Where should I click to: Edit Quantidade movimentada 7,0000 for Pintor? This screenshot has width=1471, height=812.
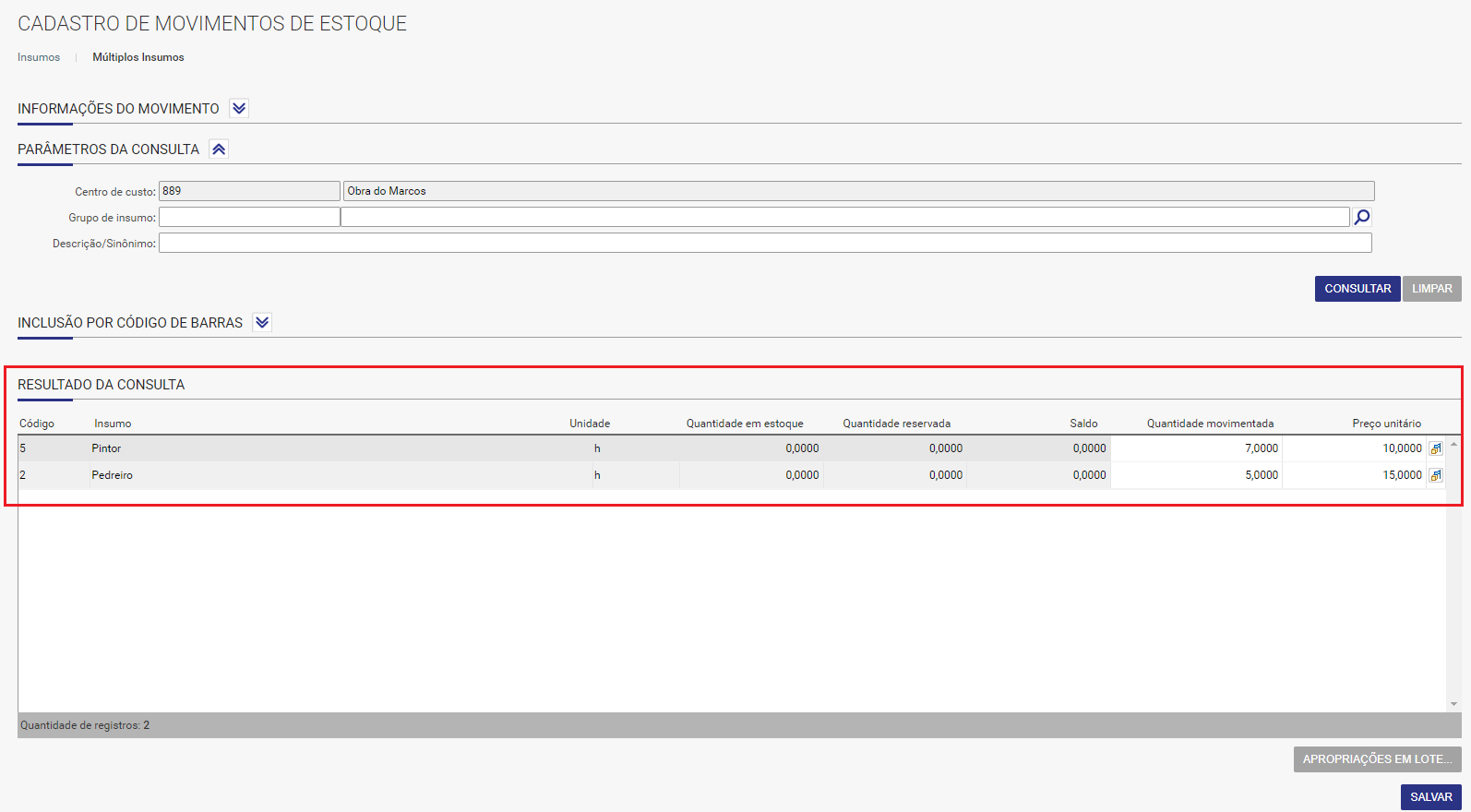[x=1196, y=448]
